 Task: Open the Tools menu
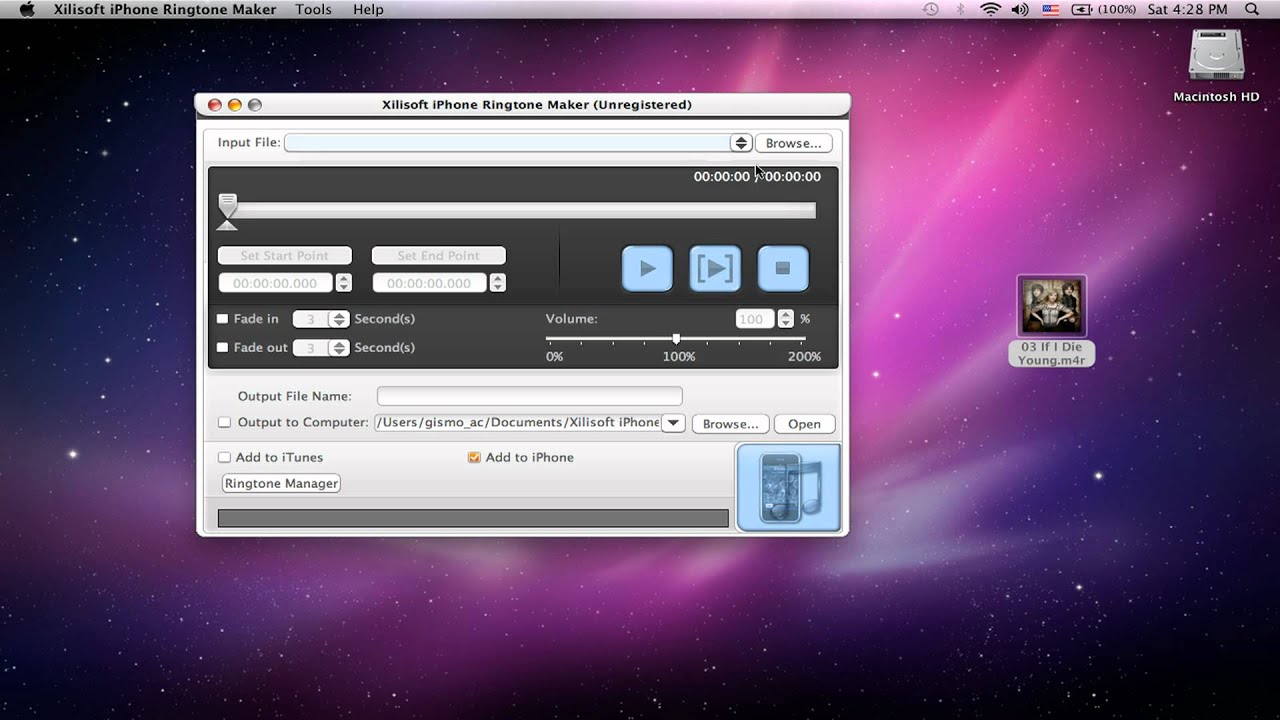coord(314,9)
